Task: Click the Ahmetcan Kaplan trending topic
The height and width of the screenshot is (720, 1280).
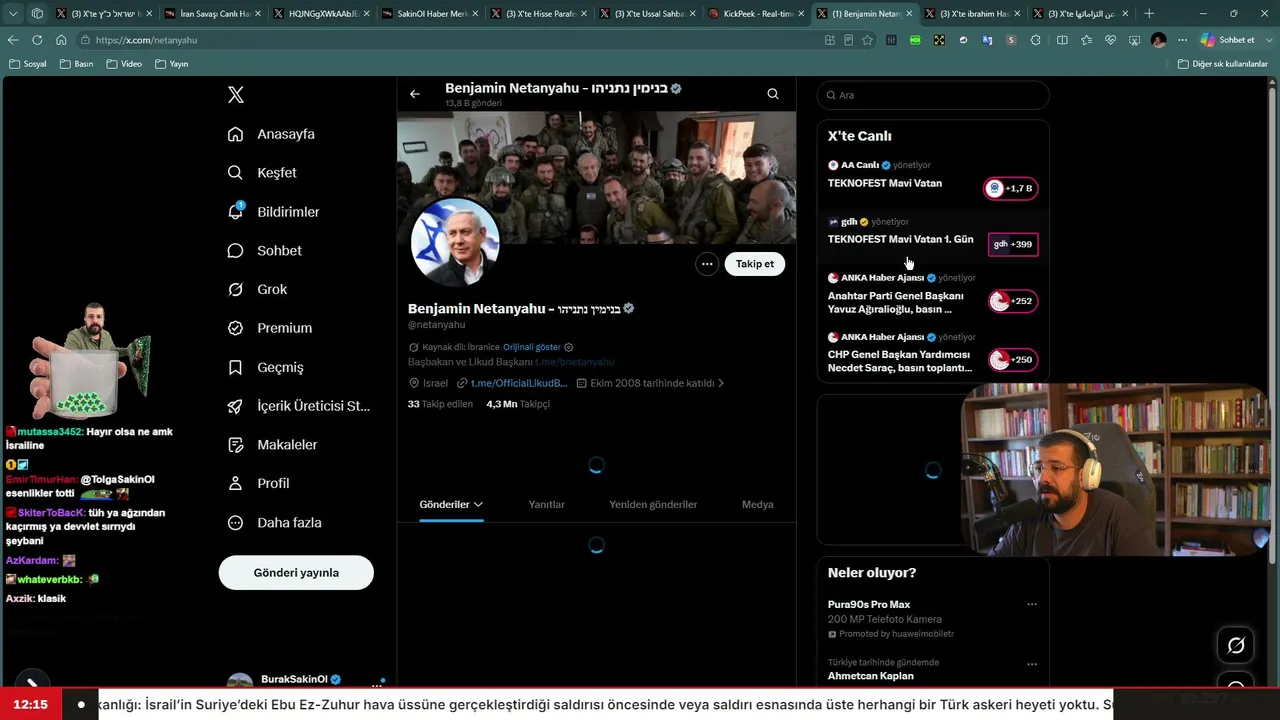Action: click(870, 676)
